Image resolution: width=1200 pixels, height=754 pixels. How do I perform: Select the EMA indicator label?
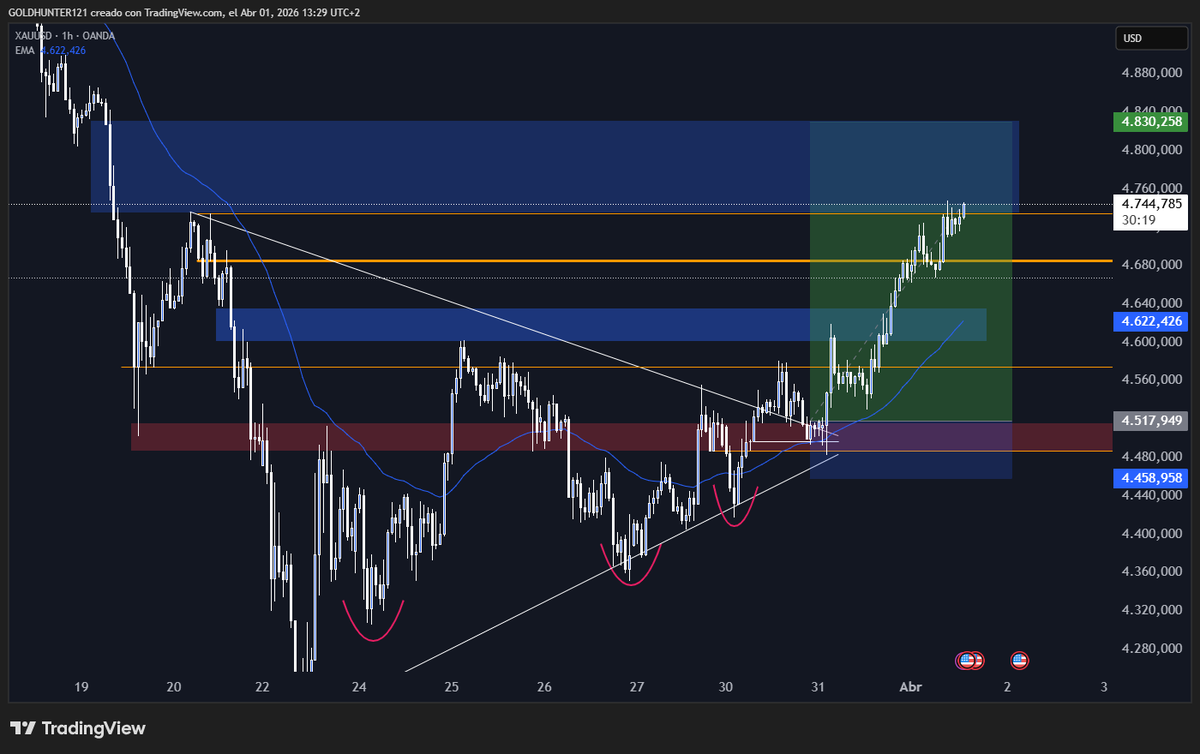point(25,49)
